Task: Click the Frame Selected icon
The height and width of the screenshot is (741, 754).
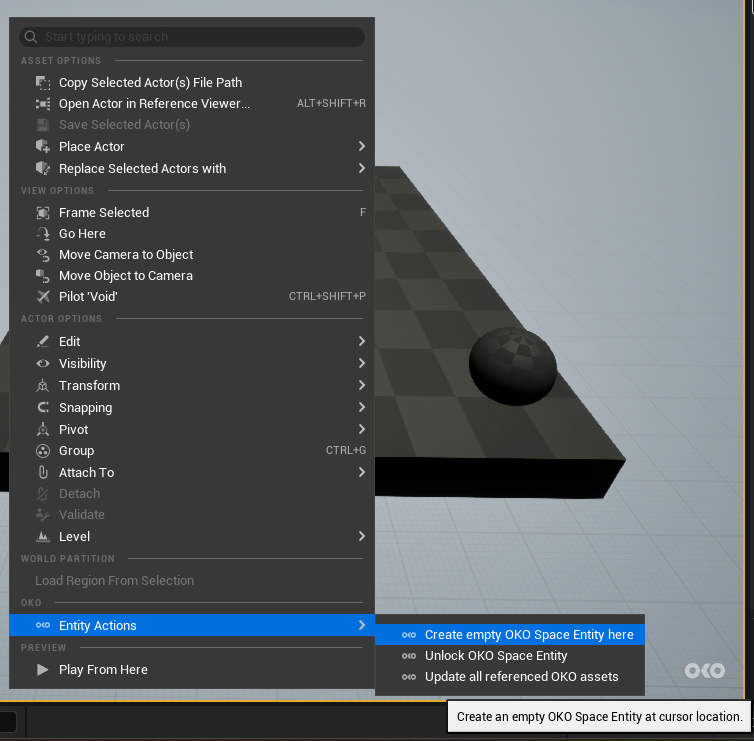Action: coord(43,213)
